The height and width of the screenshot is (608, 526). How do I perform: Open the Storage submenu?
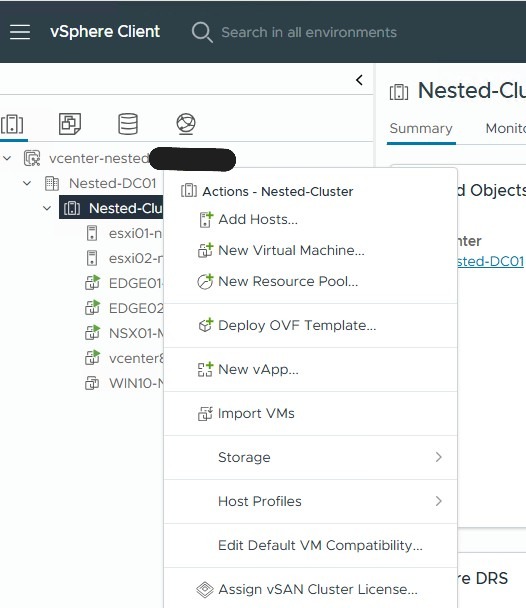[310, 457]
